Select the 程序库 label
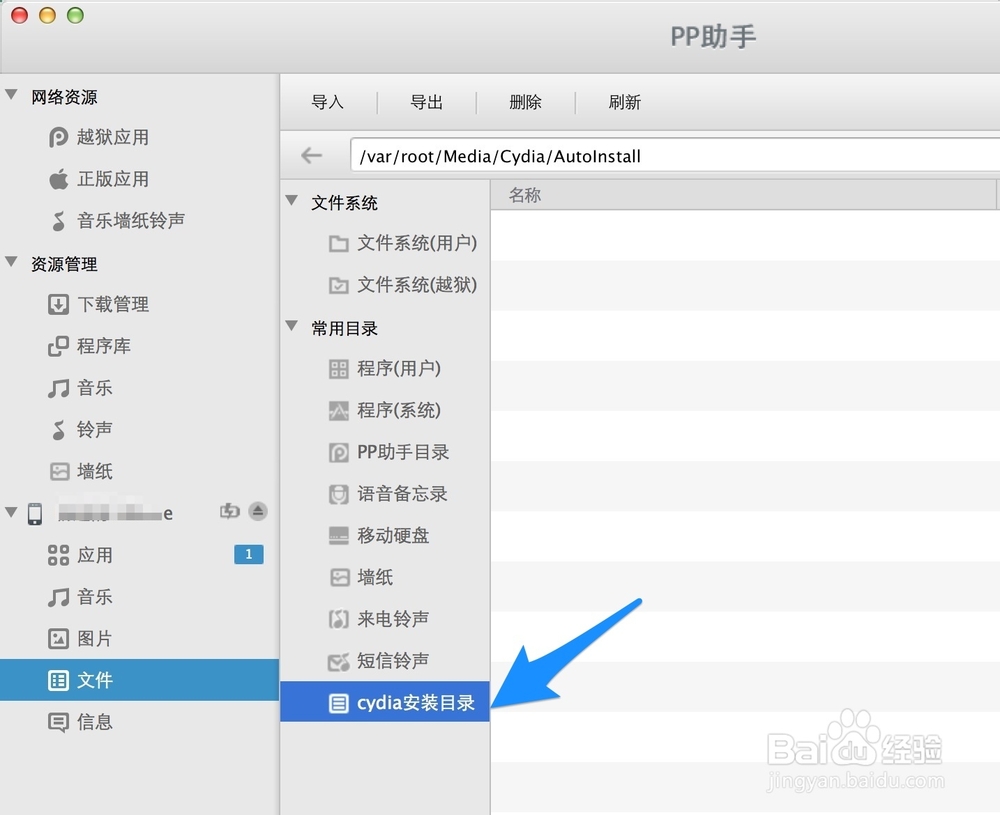1000x815 pixels. [104, 346]
